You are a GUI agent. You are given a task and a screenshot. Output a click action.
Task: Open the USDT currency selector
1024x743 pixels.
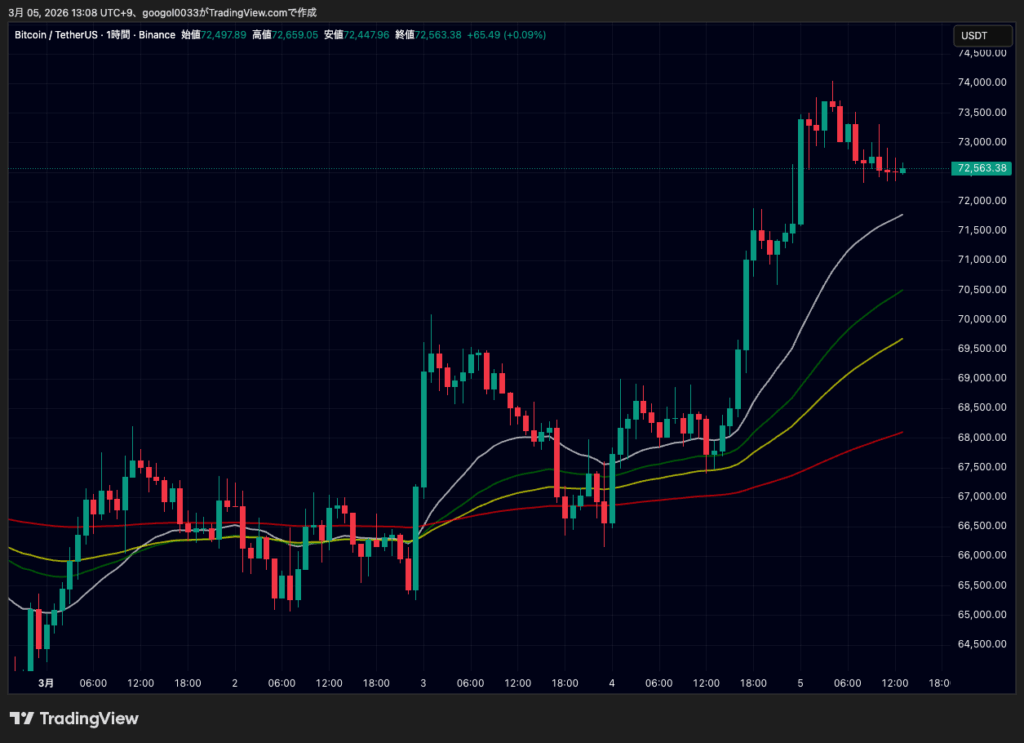974,36
